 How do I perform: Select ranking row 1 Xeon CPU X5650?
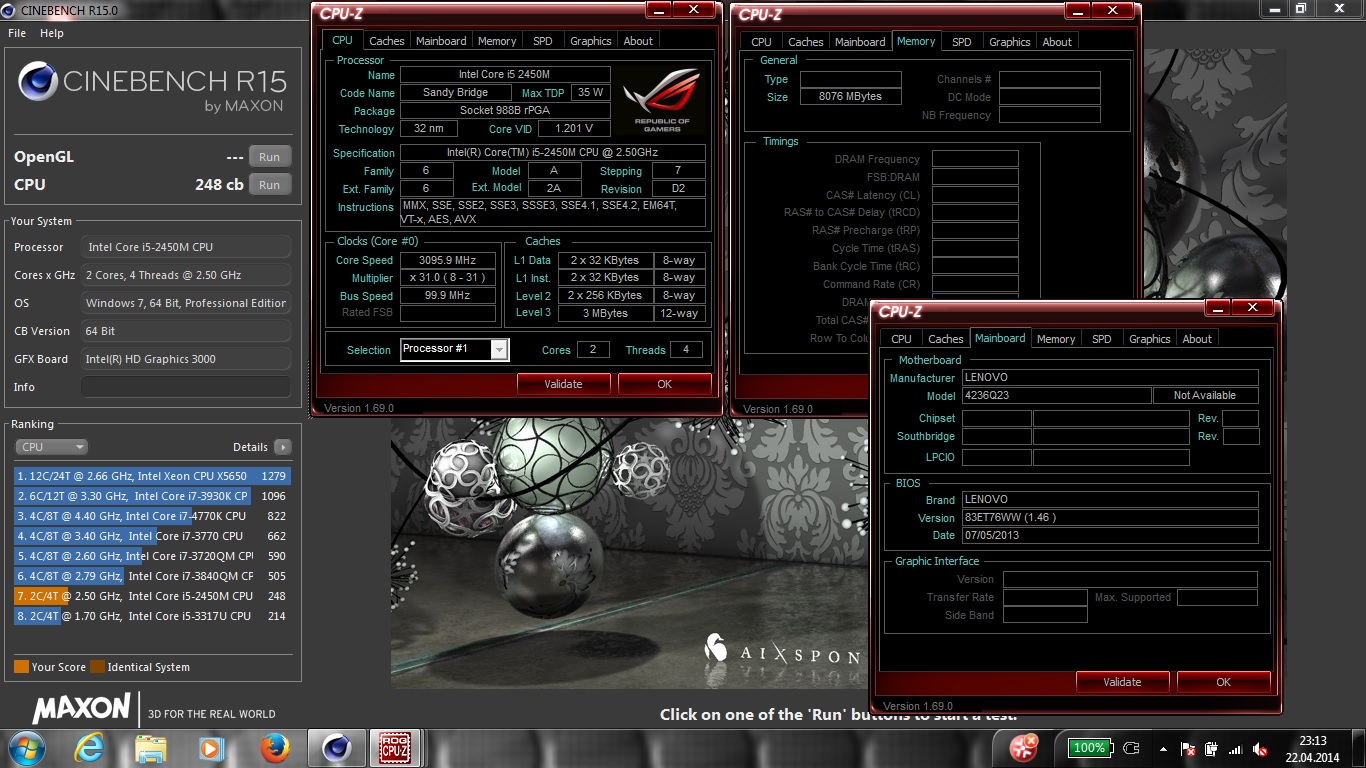[x=152, y=476]
